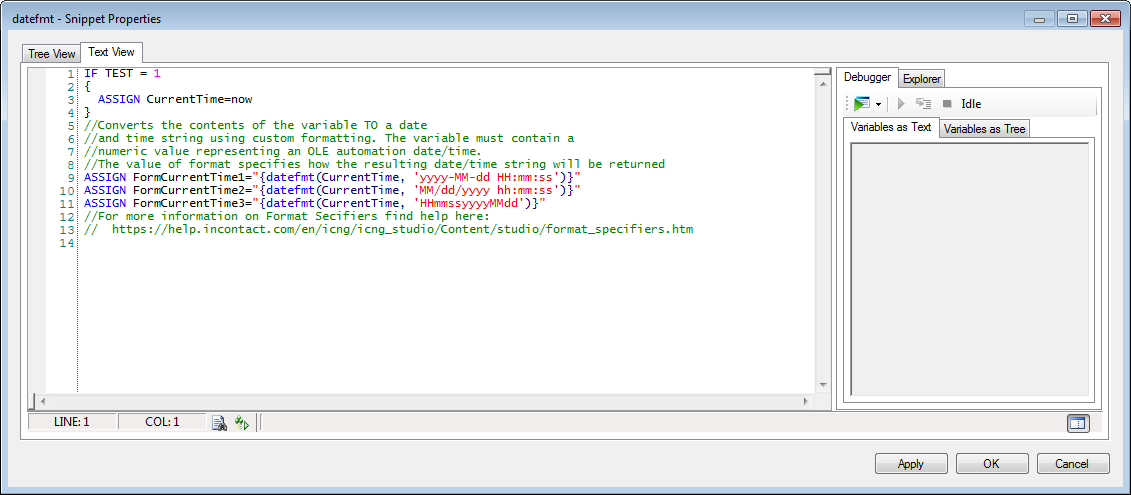This screenshot has width=1131, height=495.
Task: Click the Cancel button
Action: [x=1072, y=464]
